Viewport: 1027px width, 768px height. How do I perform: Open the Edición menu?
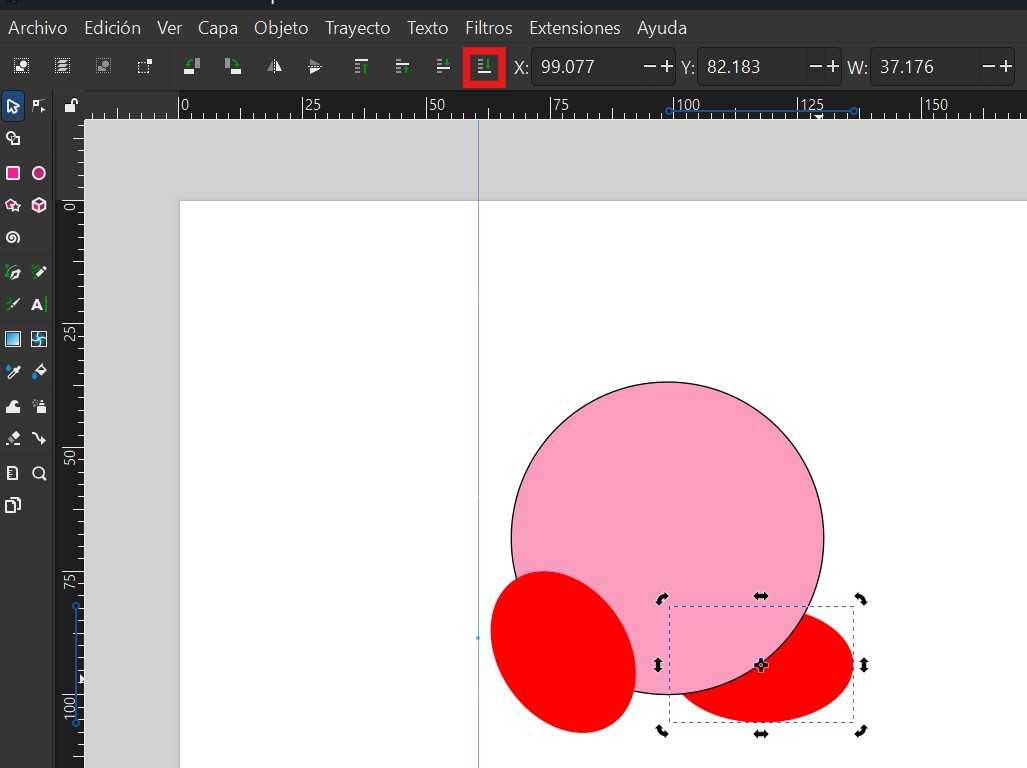pyautogui.click(x=112, y=28)
